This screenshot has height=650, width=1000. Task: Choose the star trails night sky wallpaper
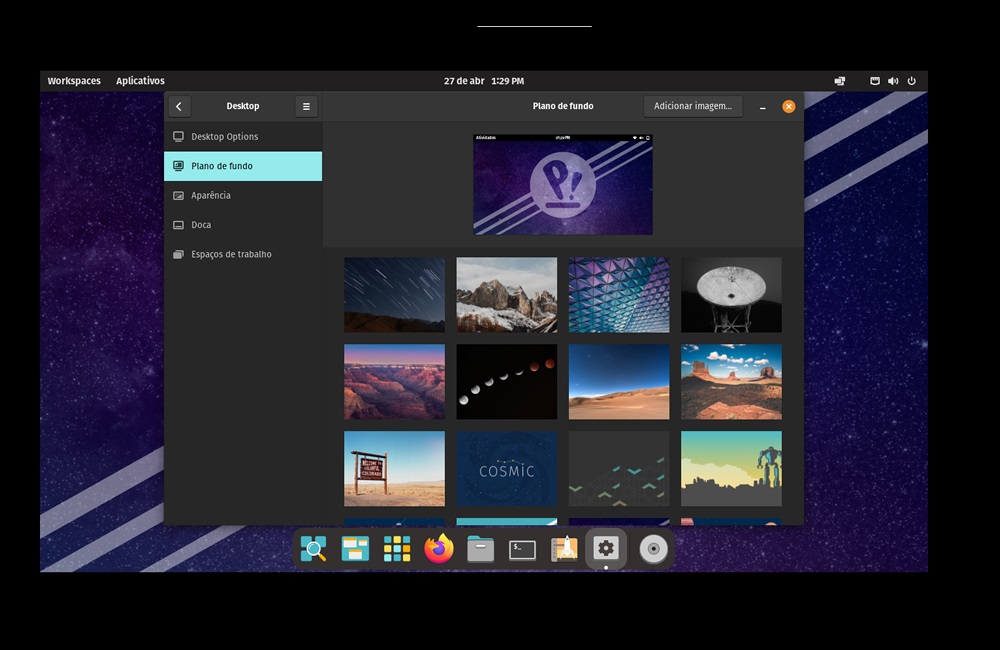394,295
